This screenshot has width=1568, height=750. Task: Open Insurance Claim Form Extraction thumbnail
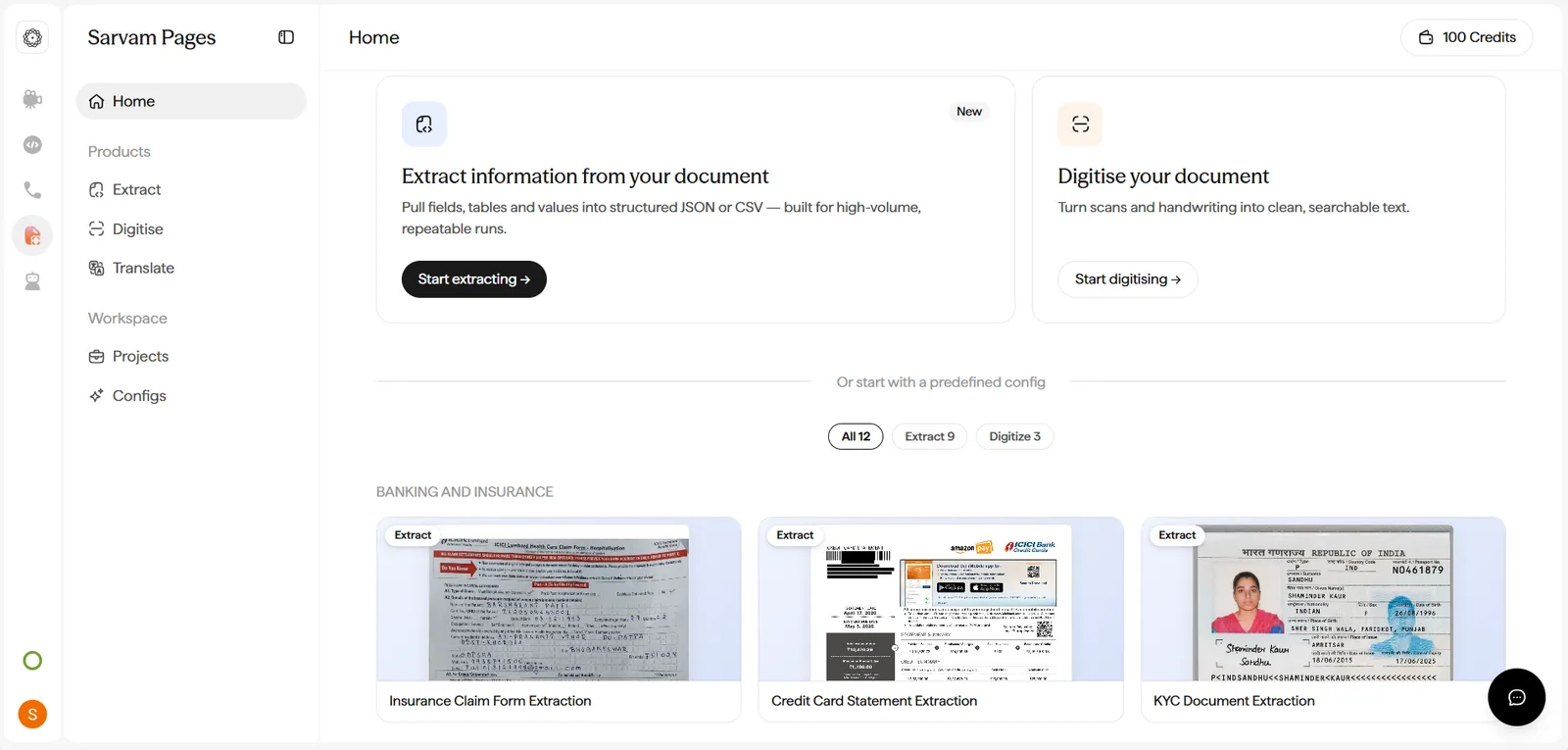559,600
